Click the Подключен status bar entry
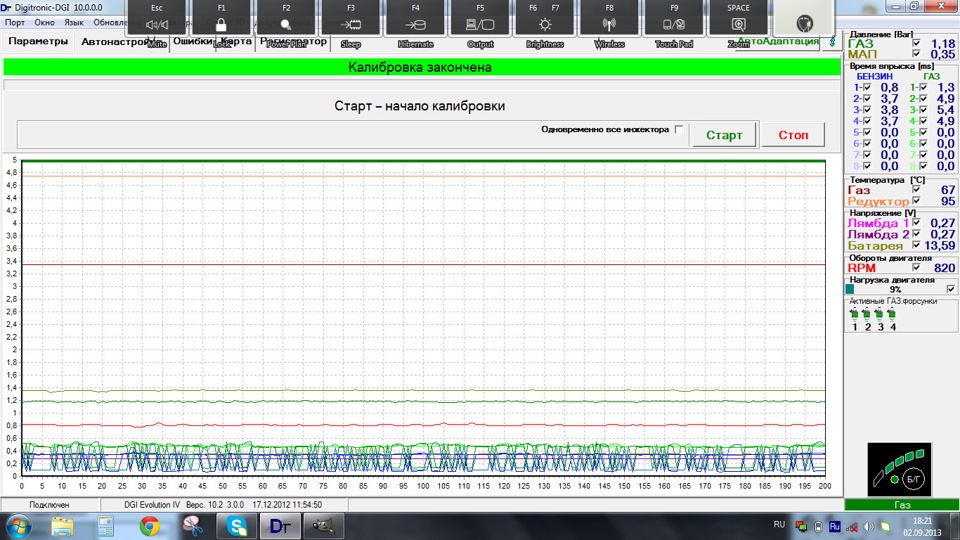Viewport: 960px width, 540px height. 49,505
